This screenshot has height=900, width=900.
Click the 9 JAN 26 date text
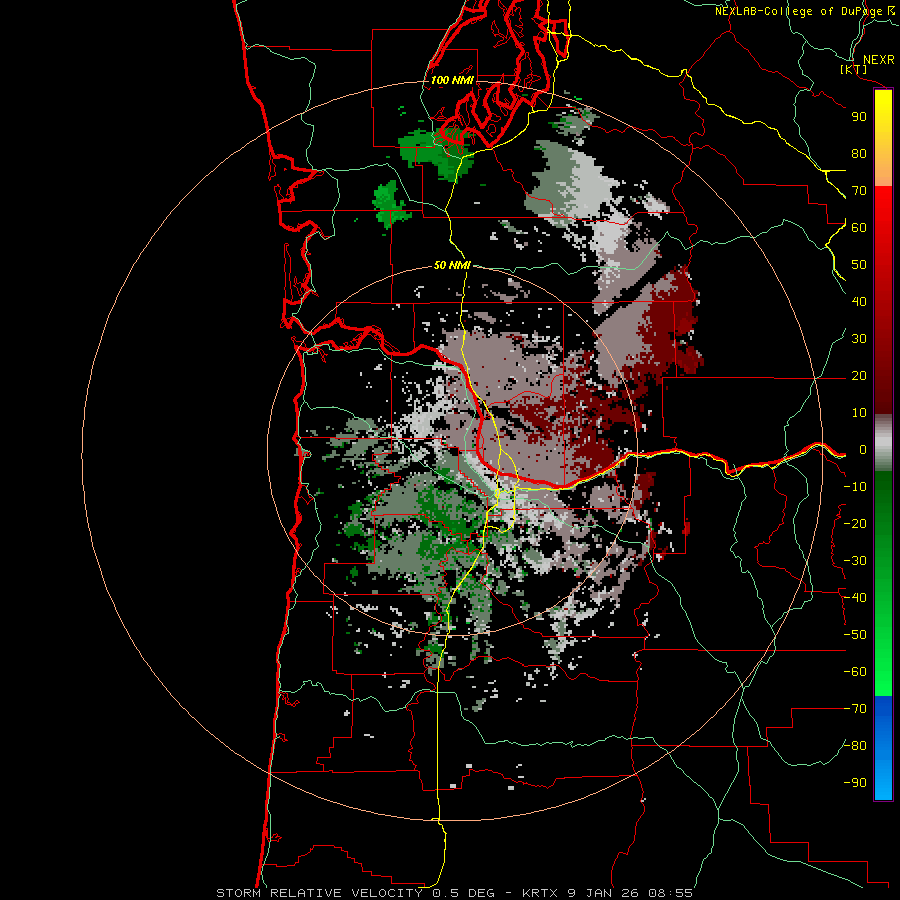point(603,893)
